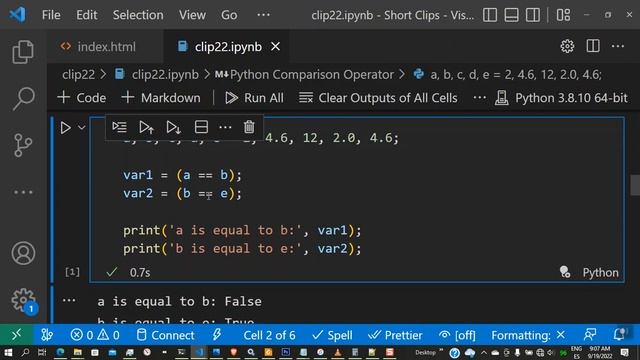
Task: Customize Layout icon in title bar
Action: click(563, 15)
